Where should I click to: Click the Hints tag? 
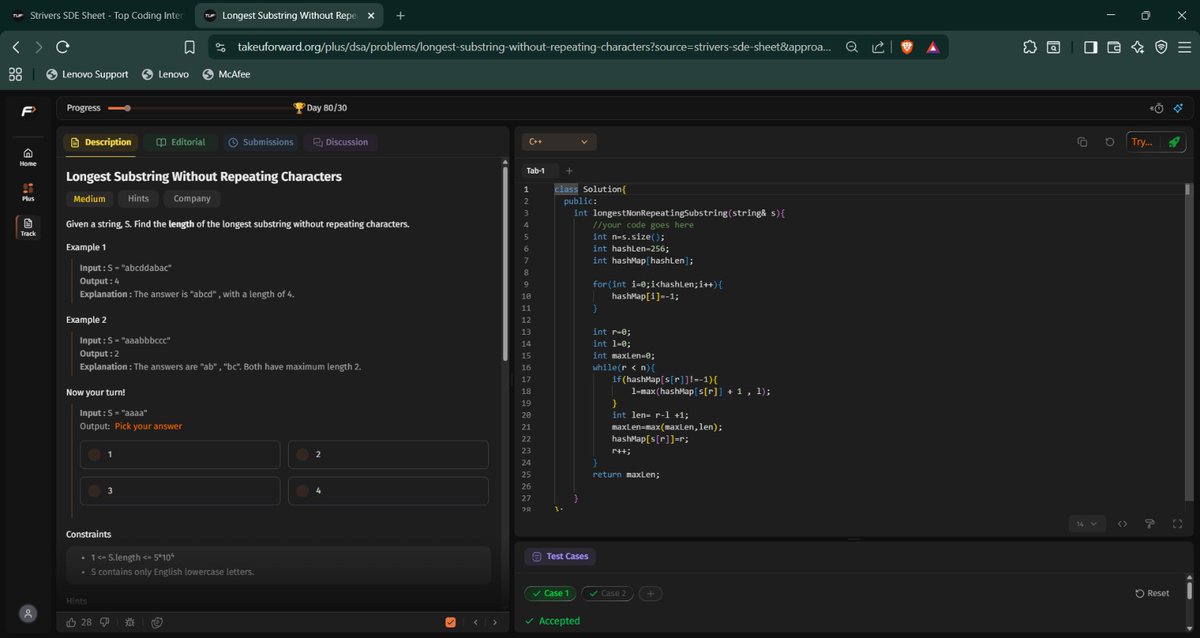pyautogui.click(x=138, y=199)
